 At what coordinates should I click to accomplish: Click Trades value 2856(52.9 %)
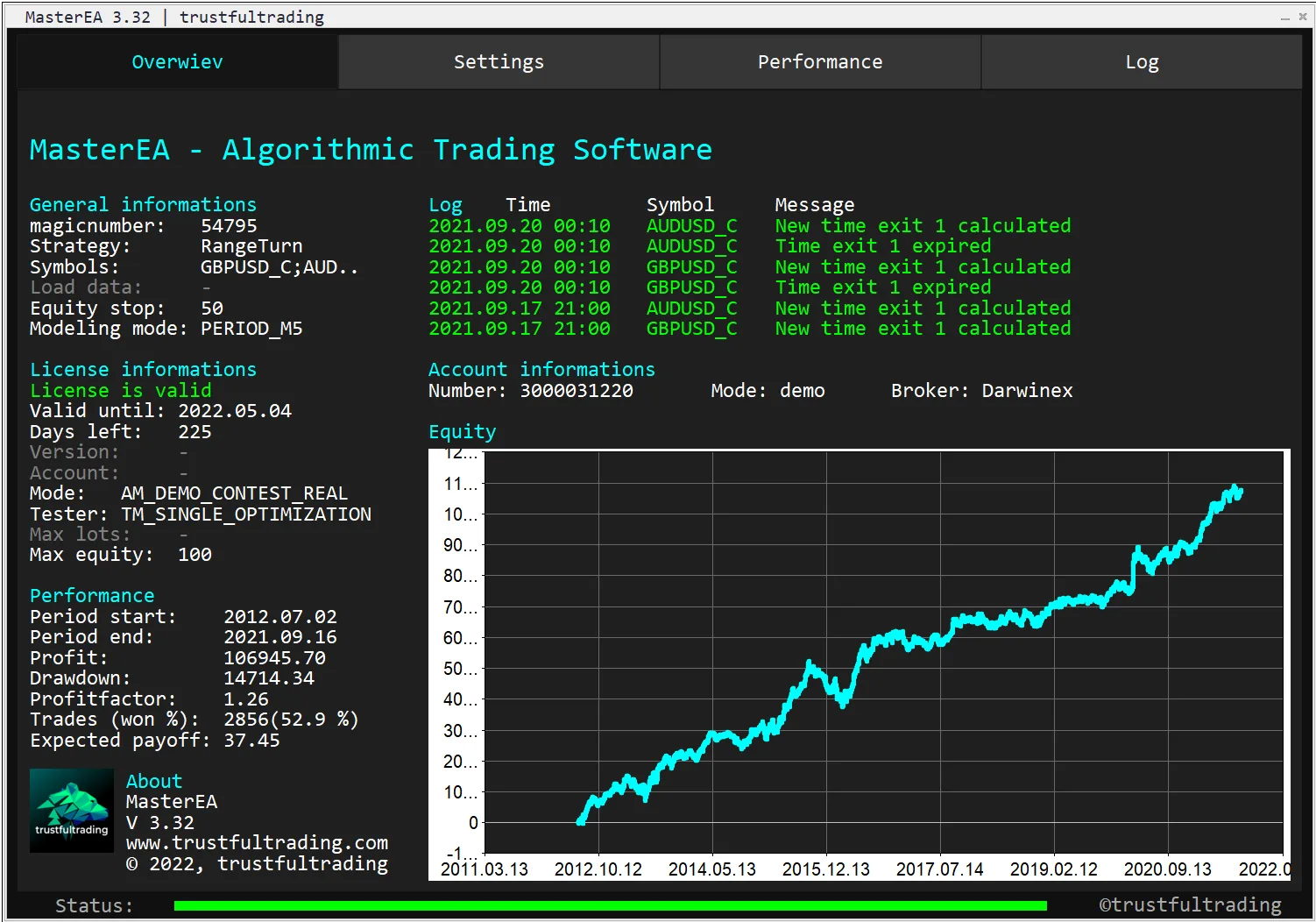(x=291, y=720)
